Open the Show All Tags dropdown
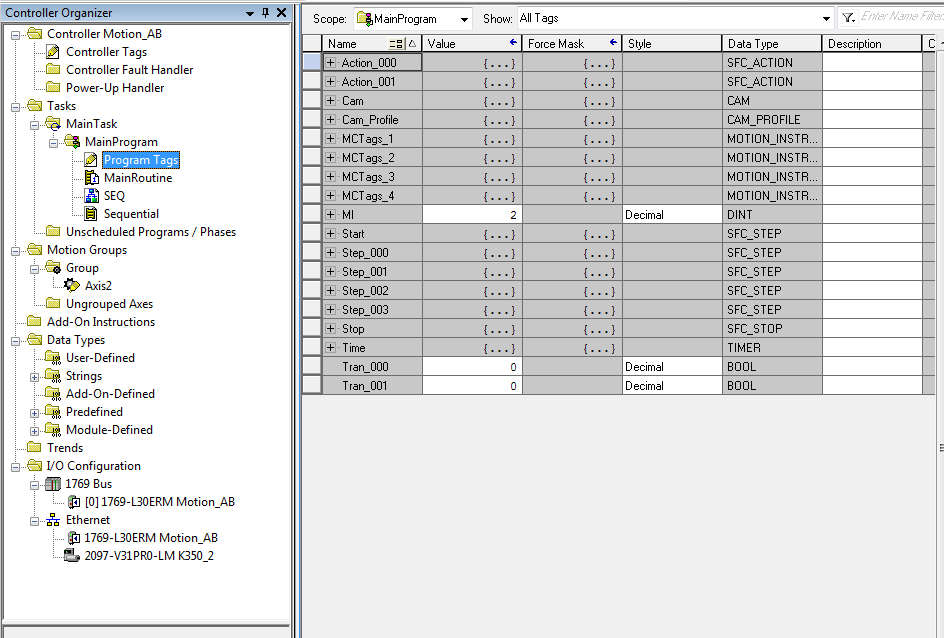 pyautogui.click(x=826, y=19)
